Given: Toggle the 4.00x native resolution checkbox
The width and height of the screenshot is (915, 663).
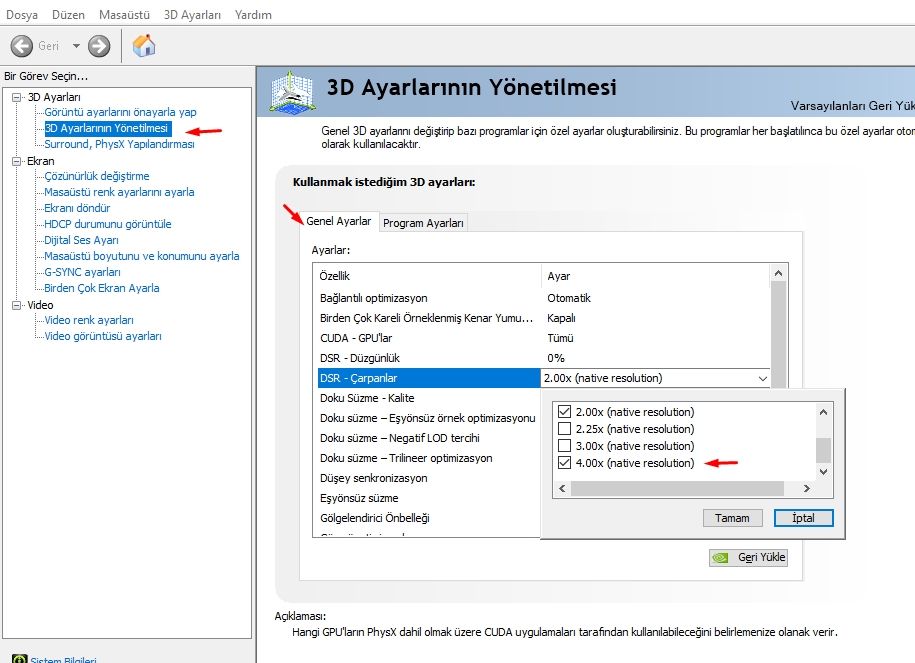Looking at the screenshot, I should pyautogui.click(x=564, y=463).
